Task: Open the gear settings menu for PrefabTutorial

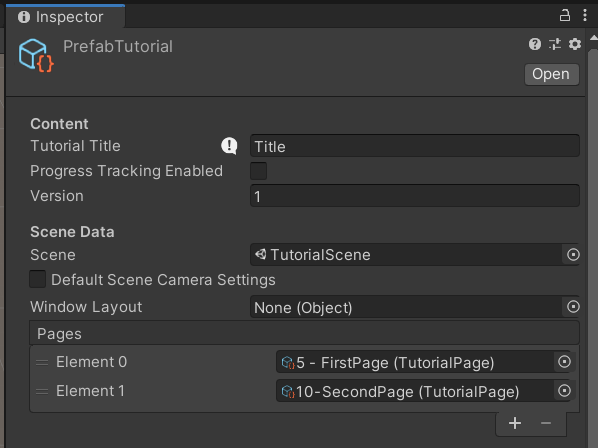Action: tap(575, 44)
